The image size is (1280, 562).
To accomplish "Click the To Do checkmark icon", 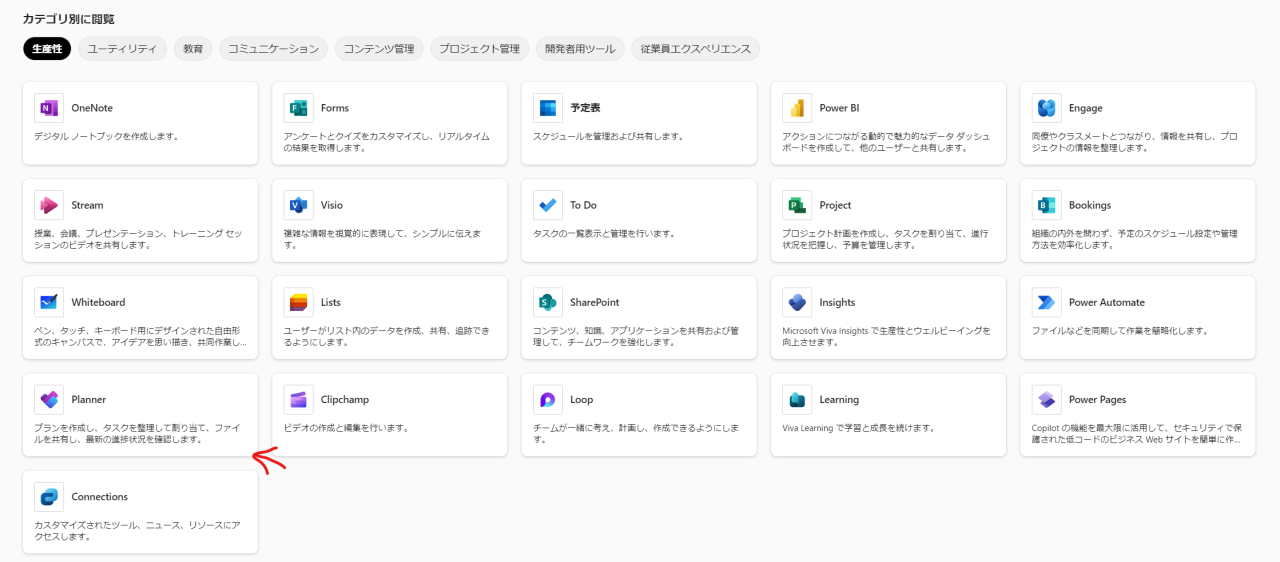I will click(548, 205).
